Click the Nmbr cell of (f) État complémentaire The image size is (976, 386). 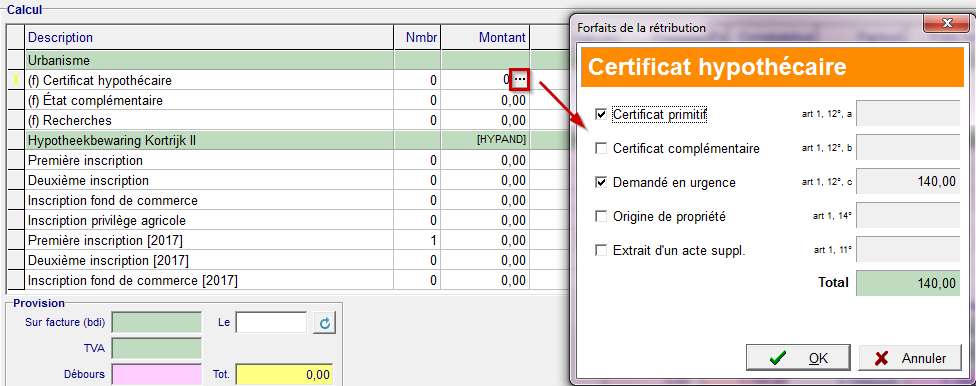coord(418,100)
